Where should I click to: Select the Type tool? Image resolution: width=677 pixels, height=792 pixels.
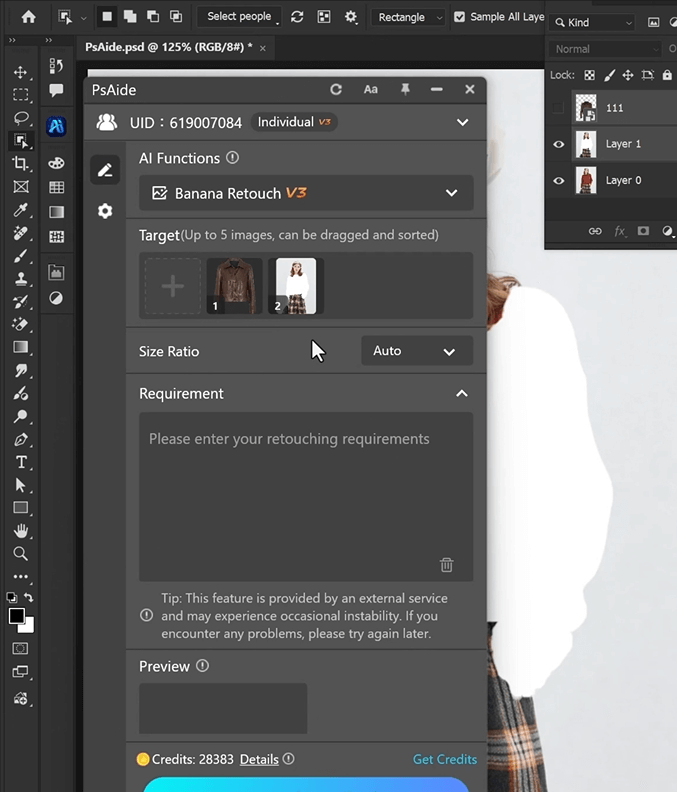pos(20,462)
